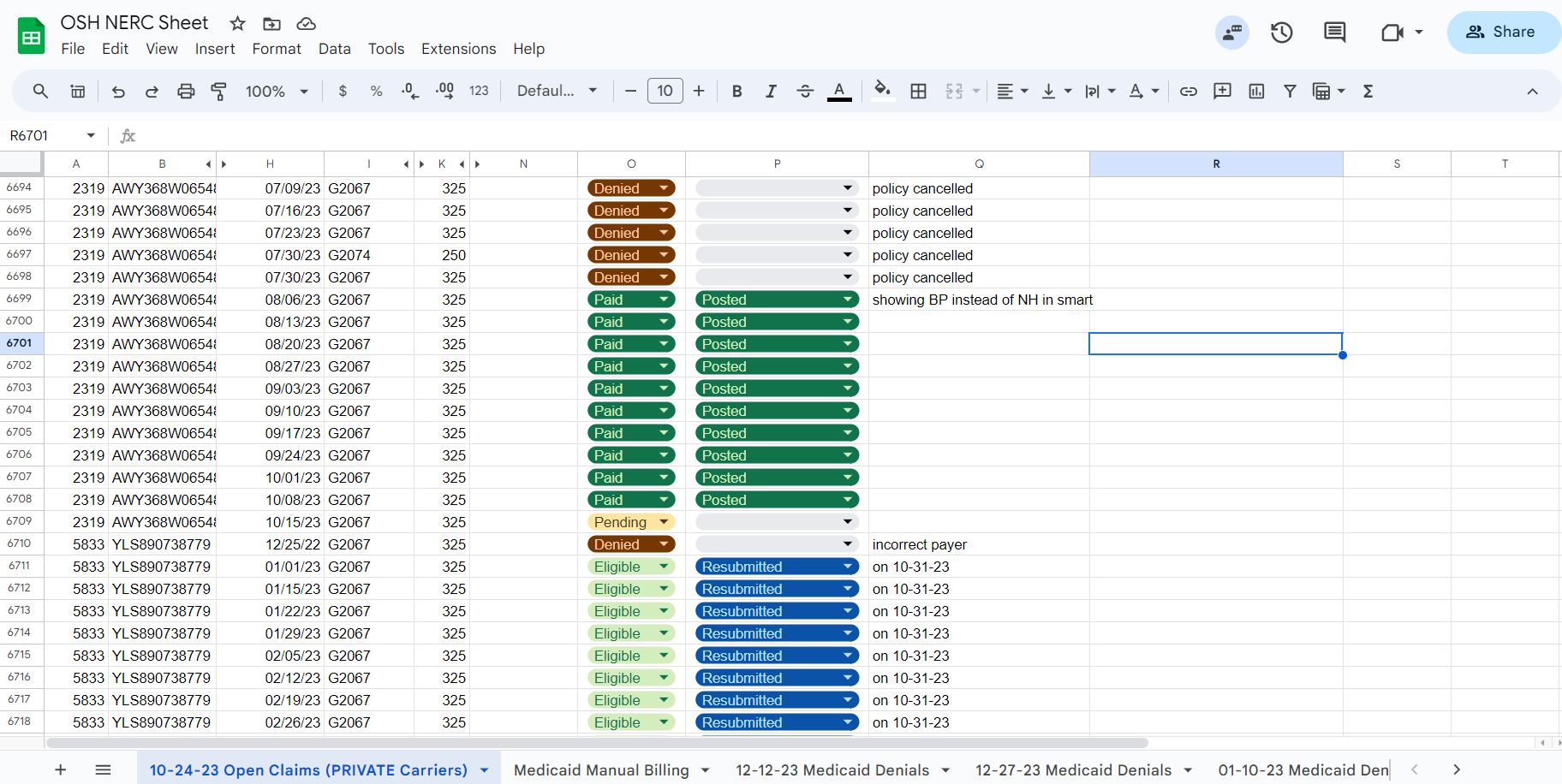Click the functions sigma icon

1368,91
